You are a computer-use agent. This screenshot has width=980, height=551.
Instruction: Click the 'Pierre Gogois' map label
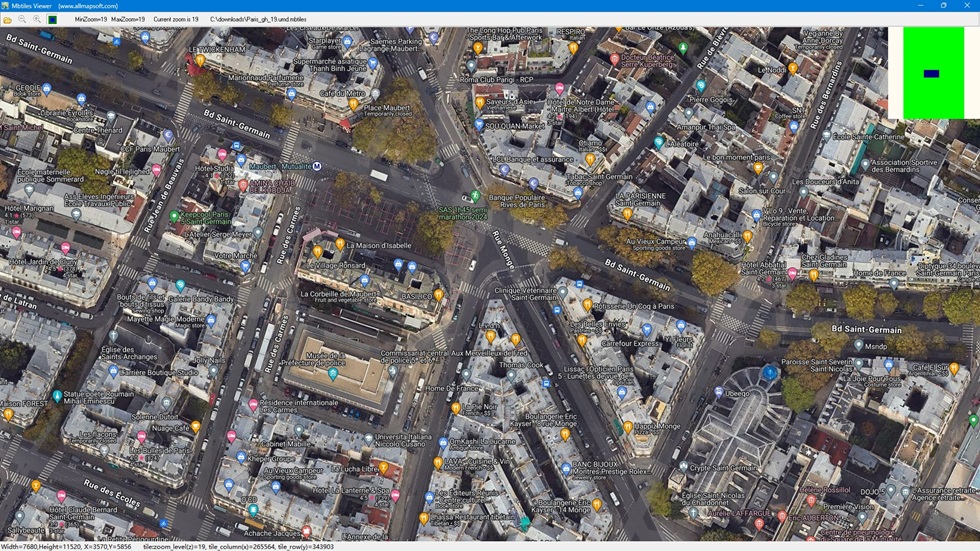click(x=711, y=99)
